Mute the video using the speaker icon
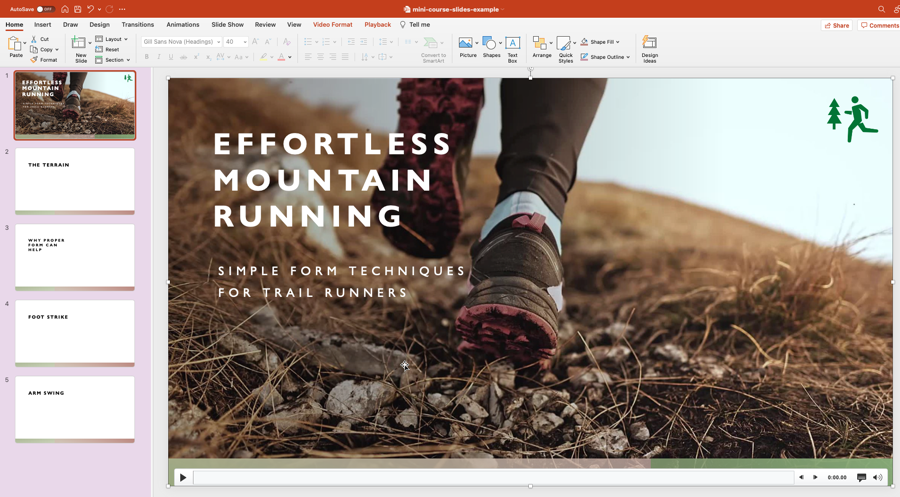 [x=877, y=478]
